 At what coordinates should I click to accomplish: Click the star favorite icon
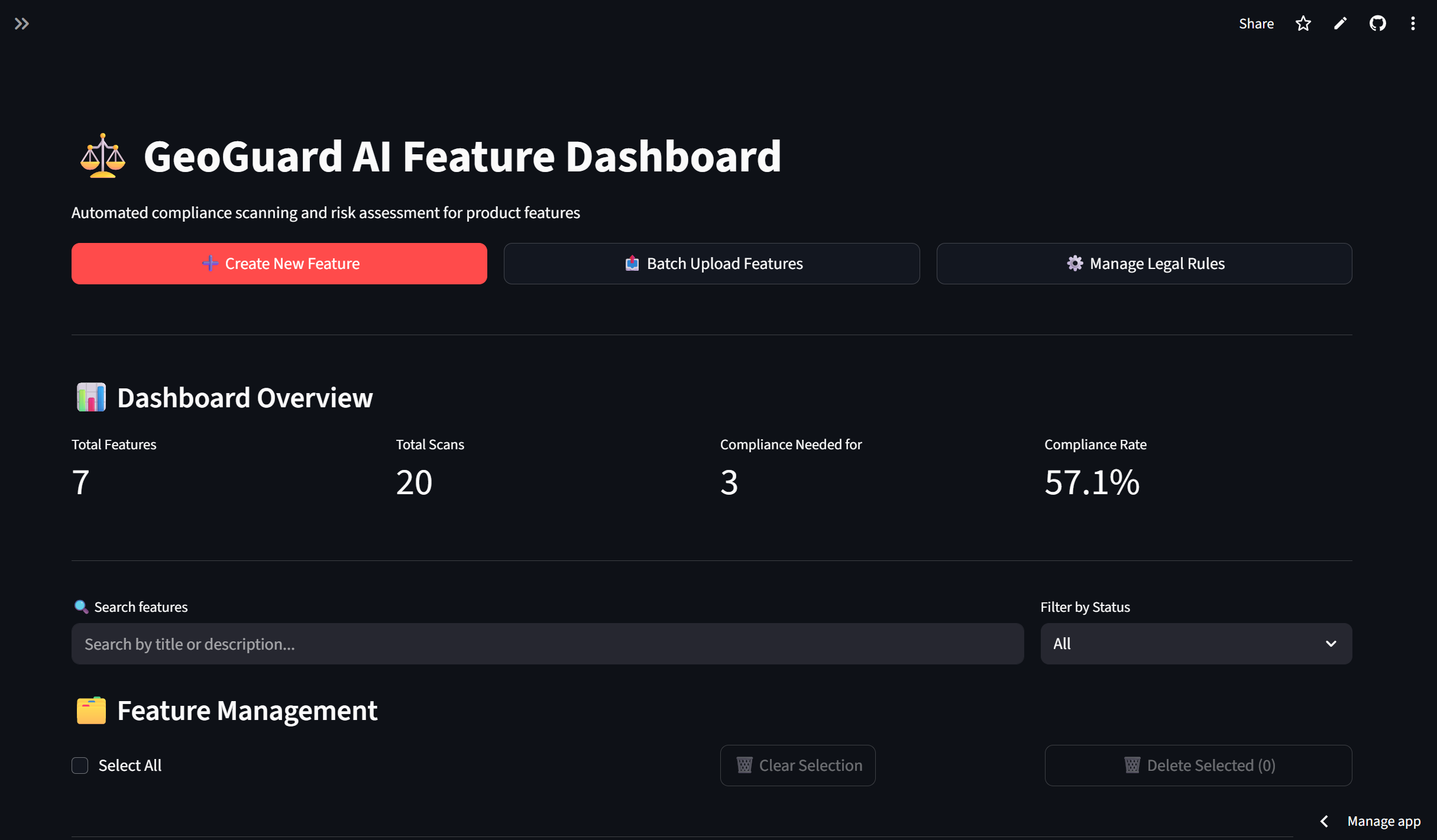tap(1303, 24)
